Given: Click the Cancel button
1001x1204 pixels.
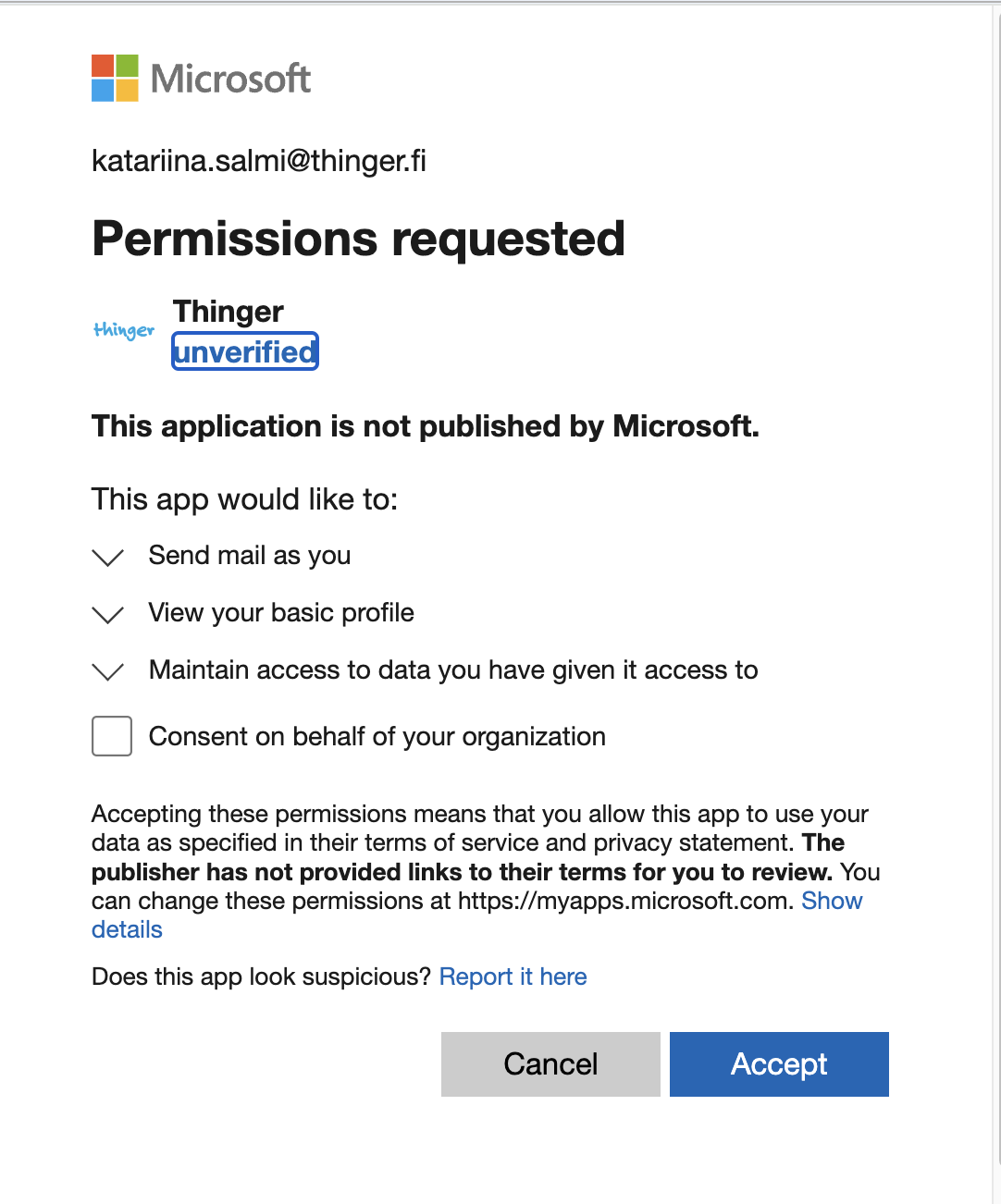Looking at the screenshot, I should 550,1064.
